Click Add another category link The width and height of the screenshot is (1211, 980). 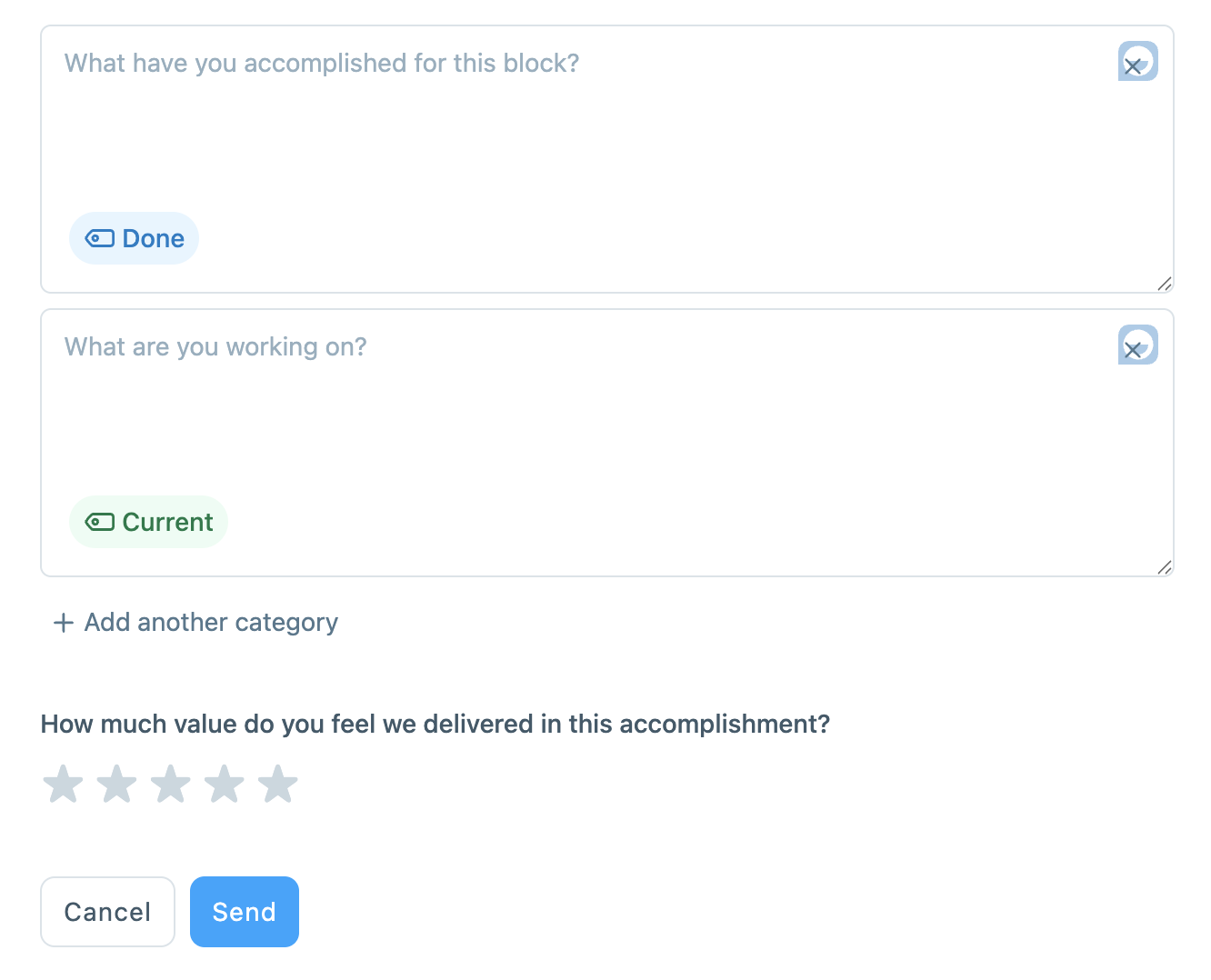[211, 623]
